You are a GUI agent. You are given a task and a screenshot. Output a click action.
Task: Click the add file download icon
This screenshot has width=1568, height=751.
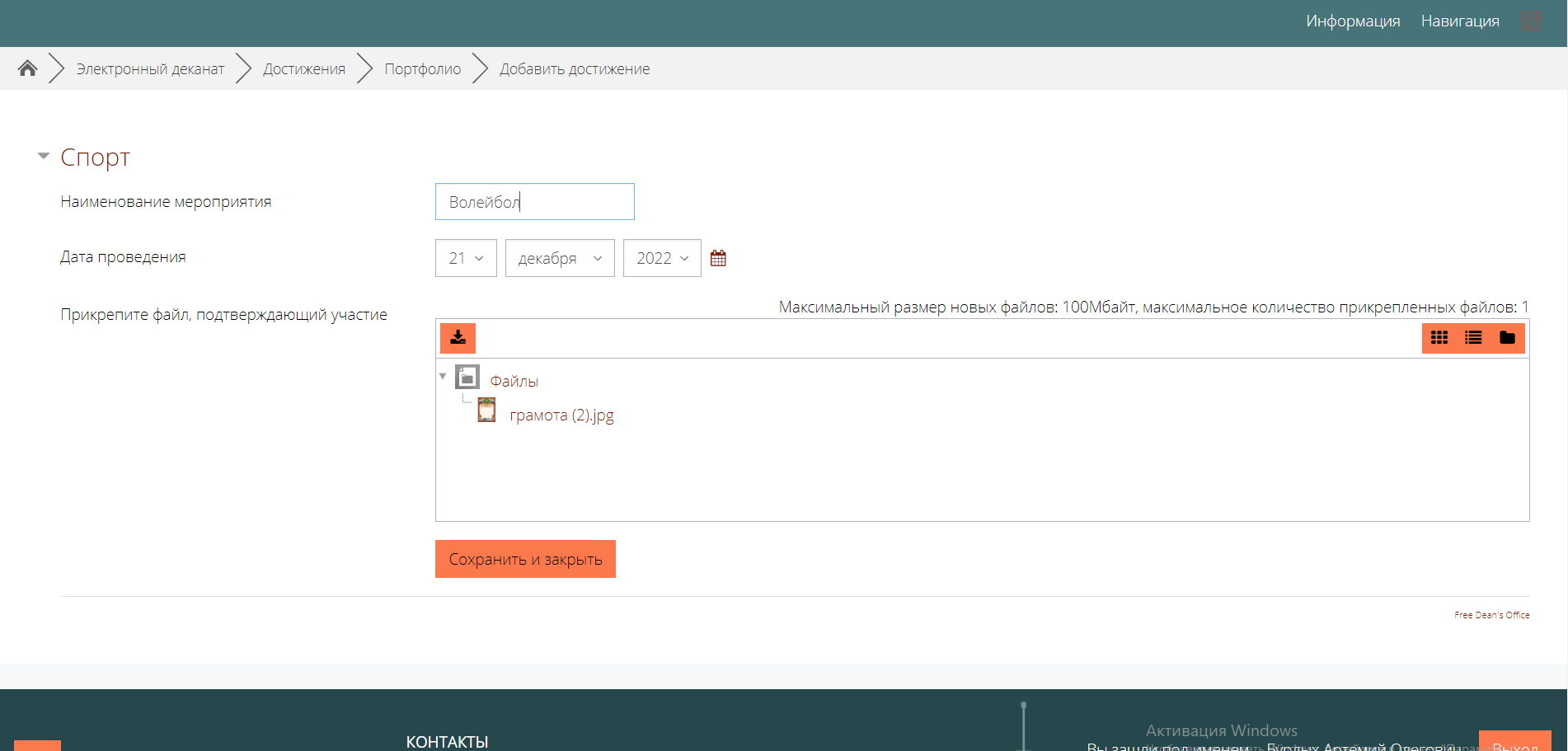click(458, 338)
